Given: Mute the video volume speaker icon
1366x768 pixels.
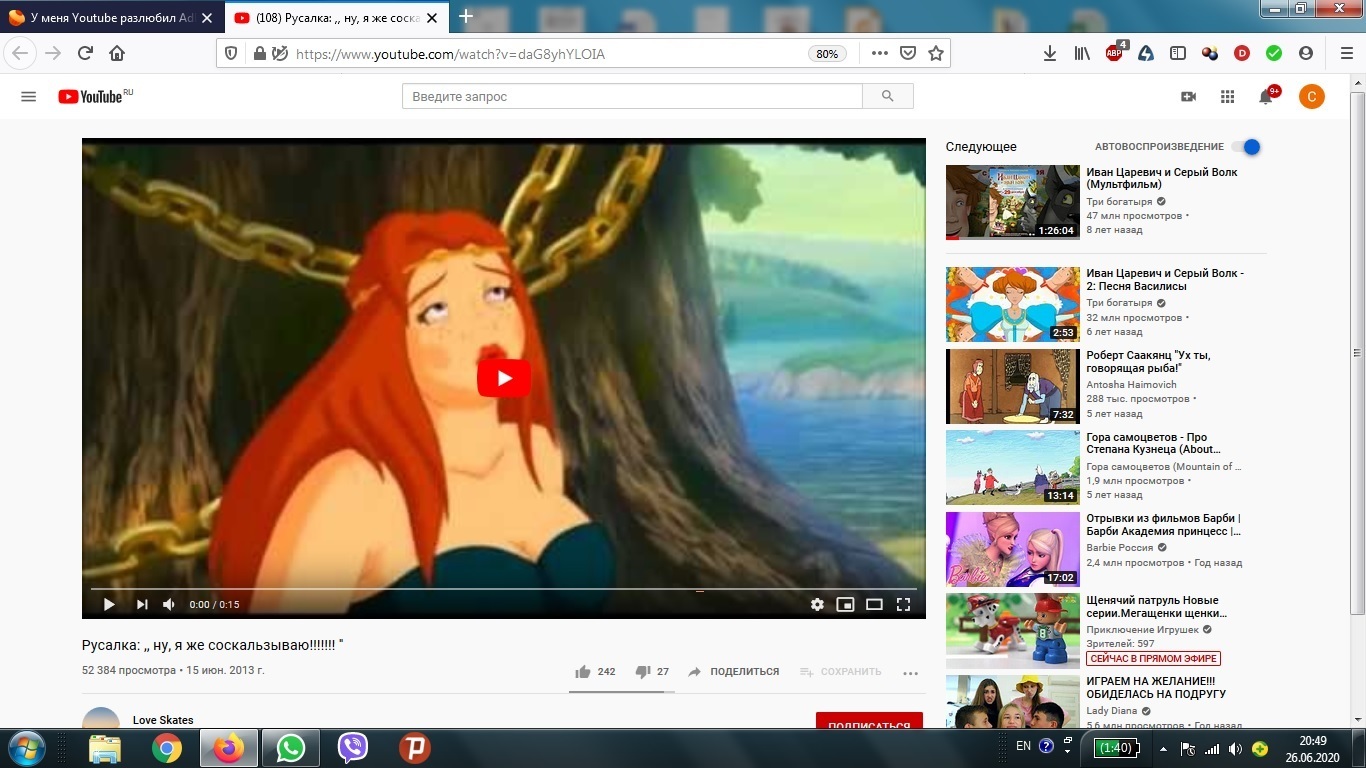Looking at the screenshot, I should 169,604.
